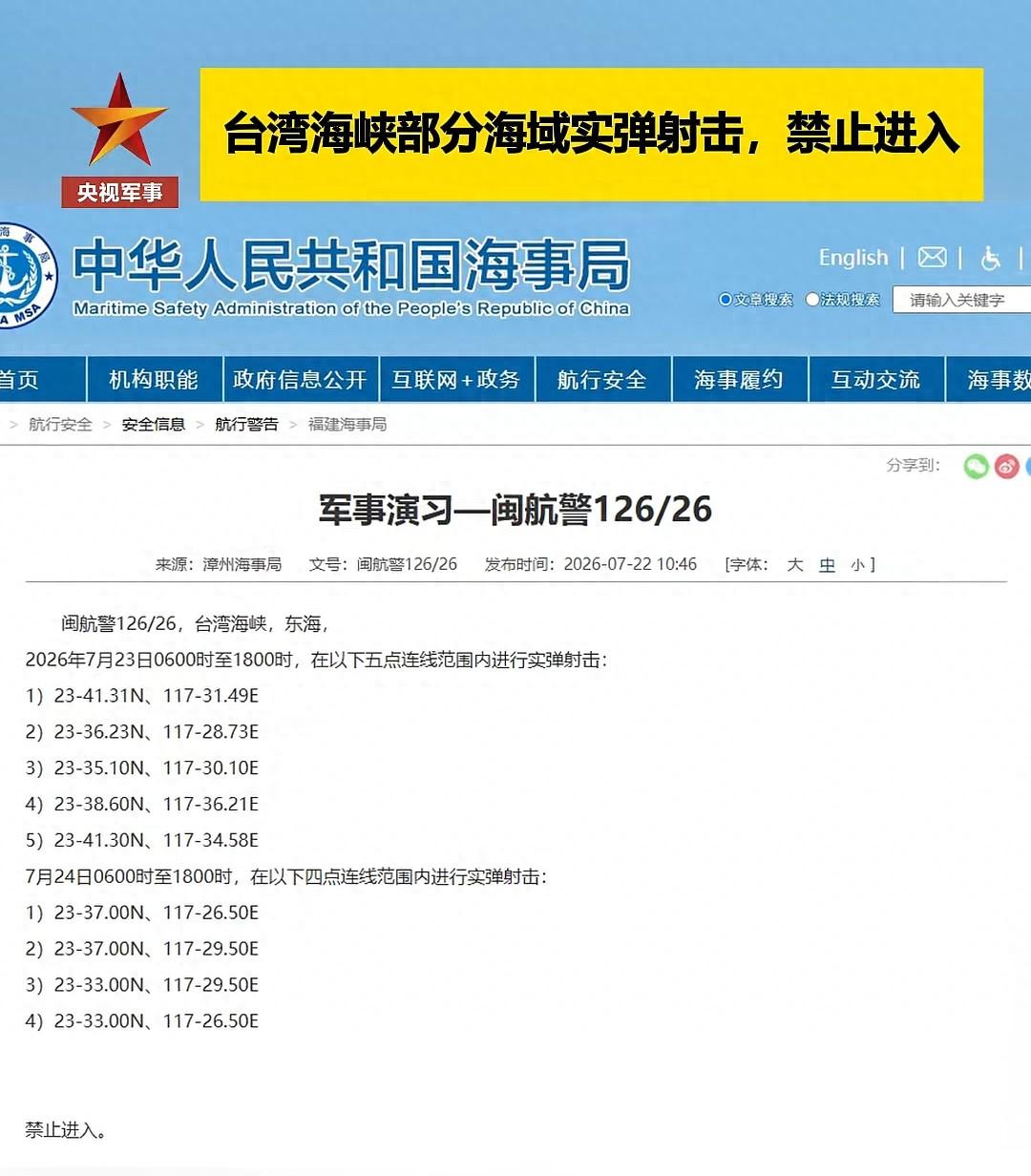Set font size to large 大
Image resolution: width=1031 pixels, height=1176 pixels.
point(795,565)
